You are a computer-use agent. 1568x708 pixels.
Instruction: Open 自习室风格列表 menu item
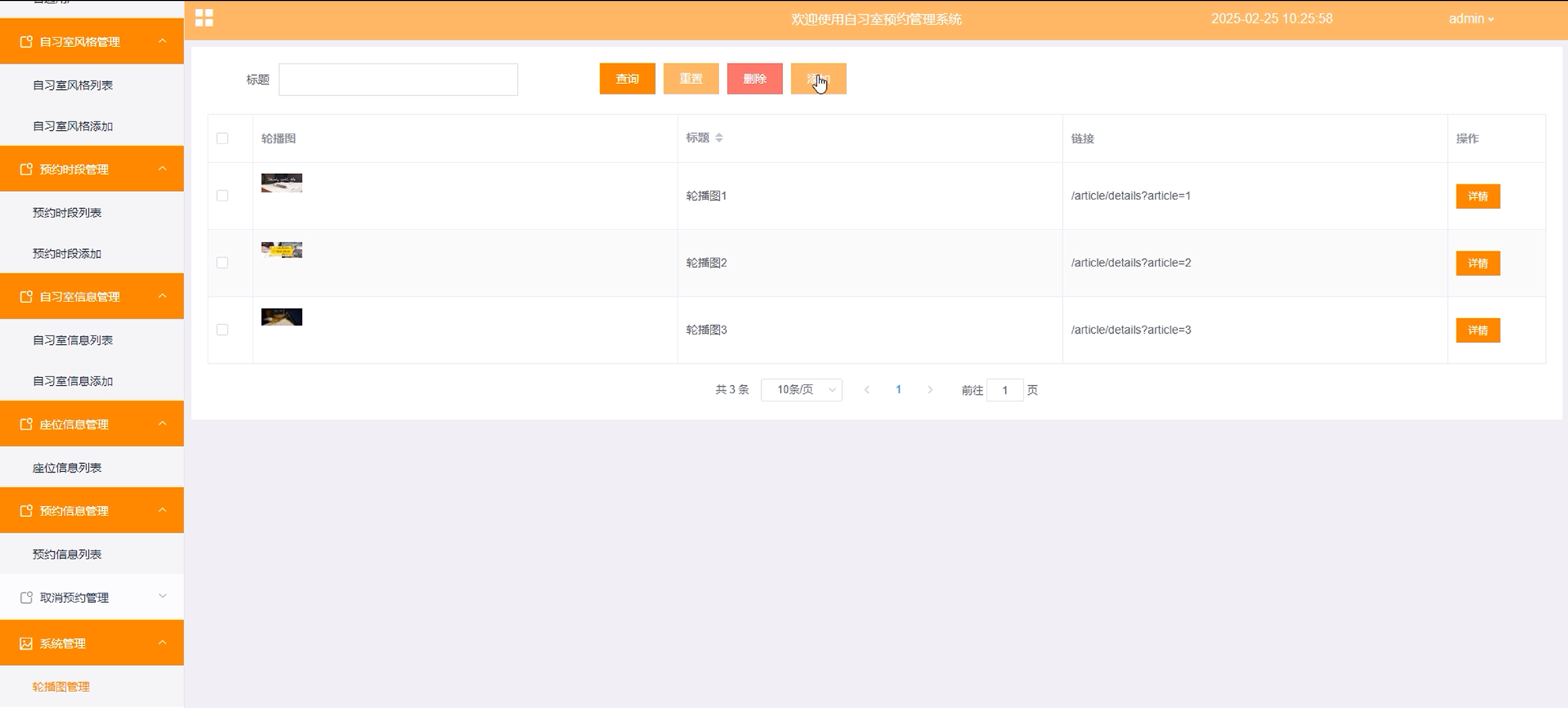[73, 85]
